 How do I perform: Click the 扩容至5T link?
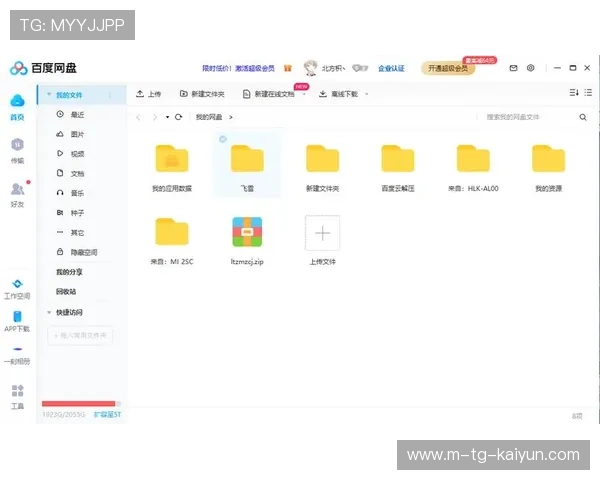point(107,415)
